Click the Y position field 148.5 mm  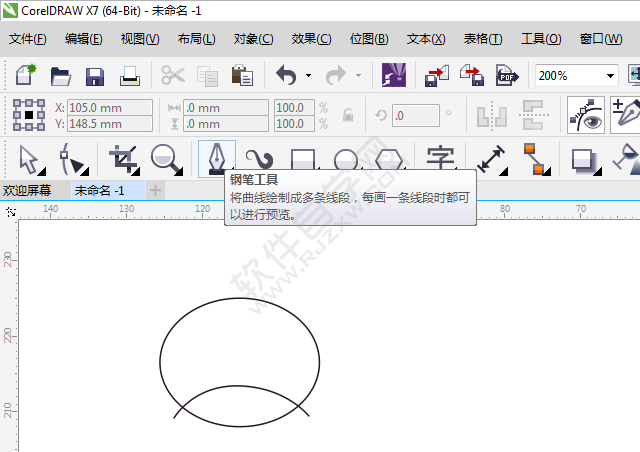110,124
